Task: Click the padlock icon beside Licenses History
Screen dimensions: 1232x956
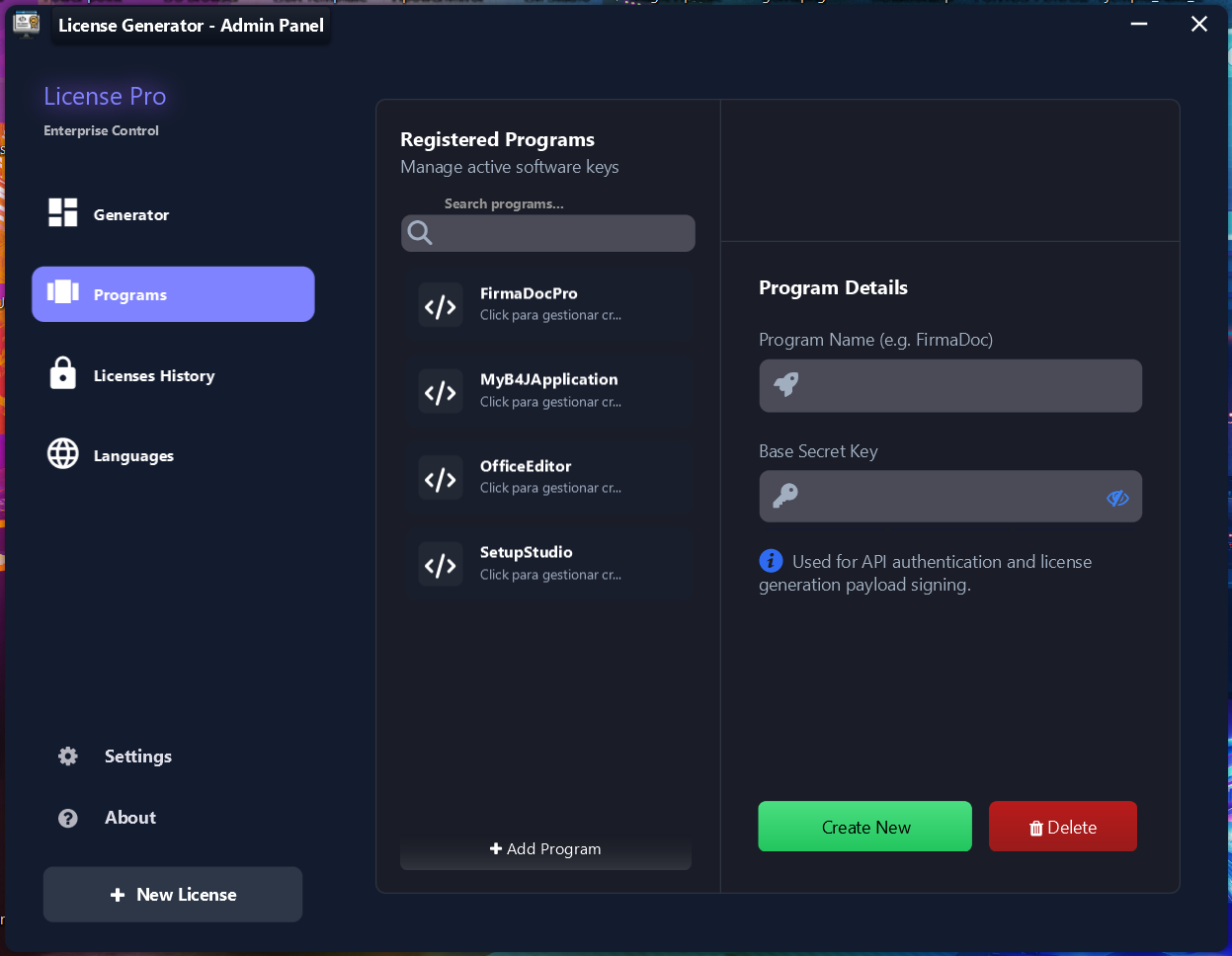Action: coord(63,373)
